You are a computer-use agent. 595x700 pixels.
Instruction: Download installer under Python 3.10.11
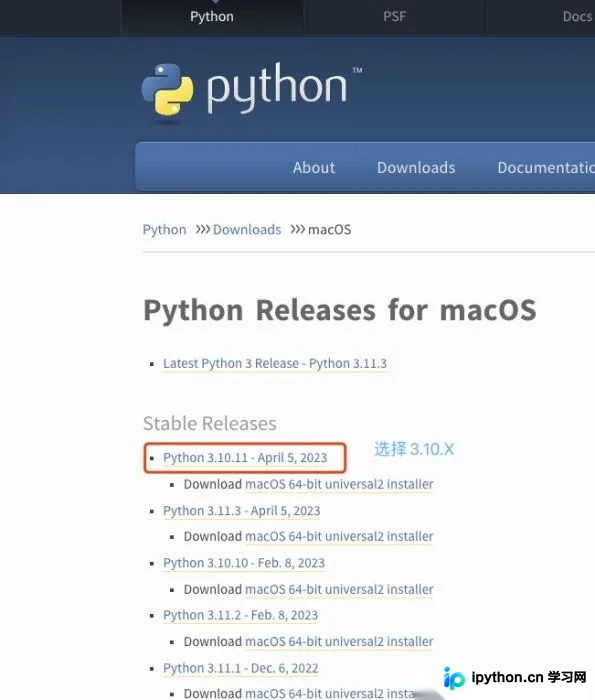[339, 484]
